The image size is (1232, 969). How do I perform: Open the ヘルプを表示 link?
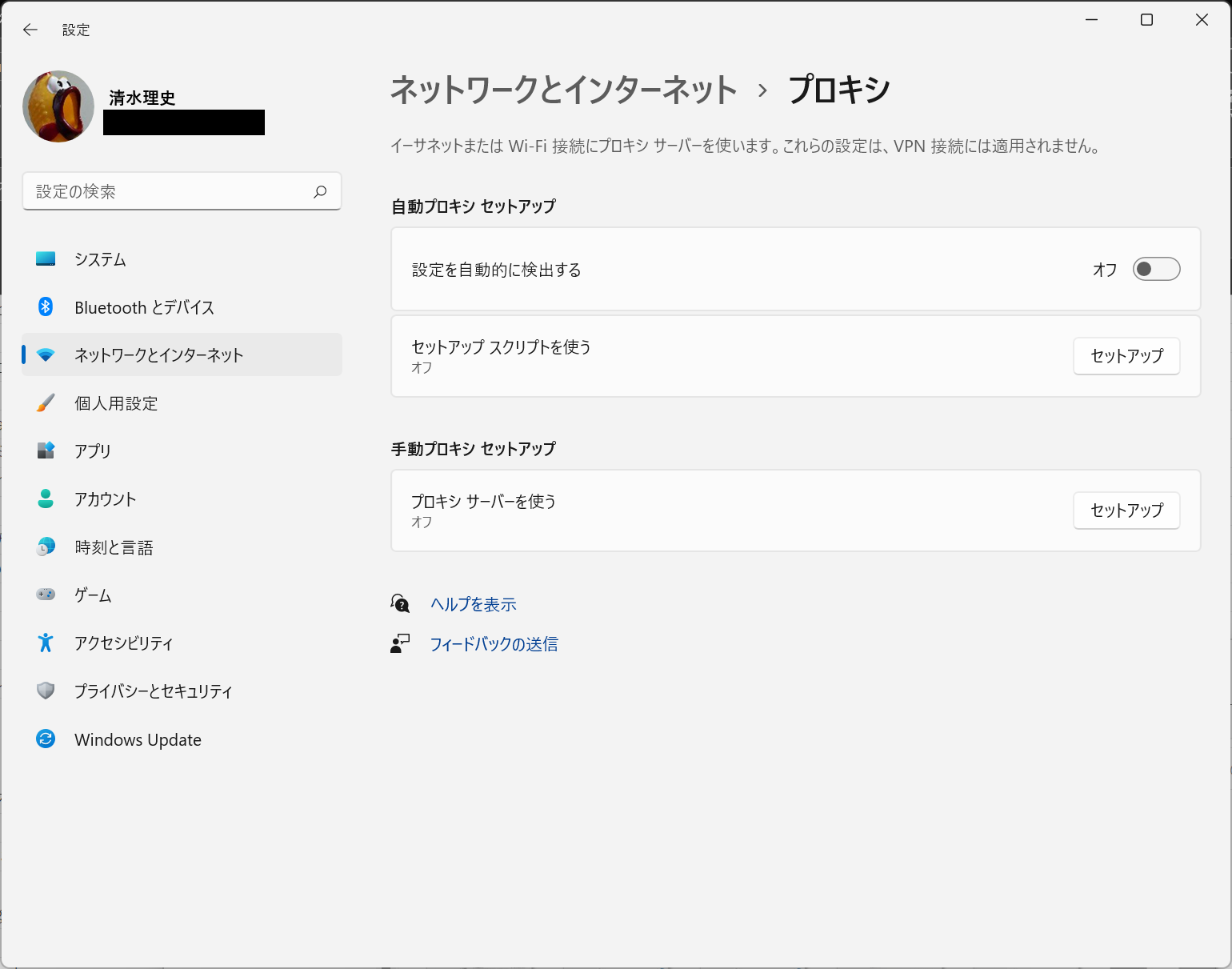[474, 605]
